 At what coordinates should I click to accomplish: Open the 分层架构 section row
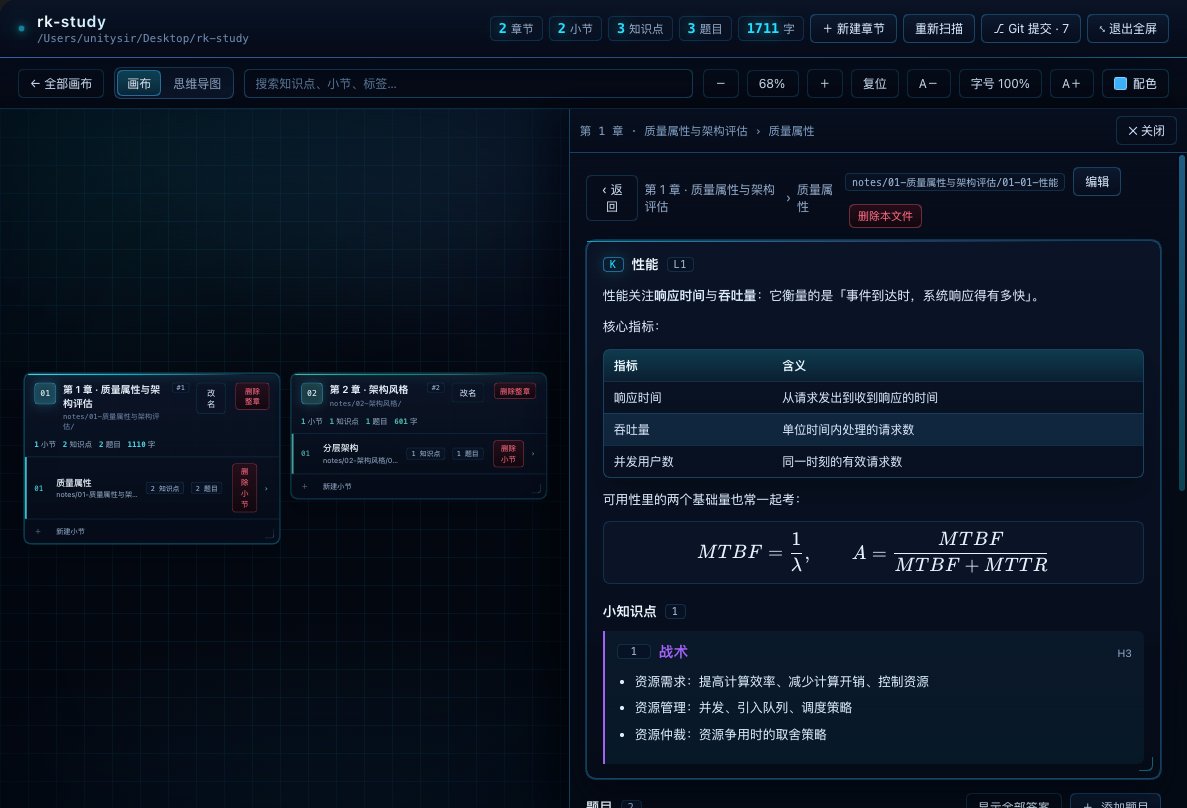click(419, 454)
